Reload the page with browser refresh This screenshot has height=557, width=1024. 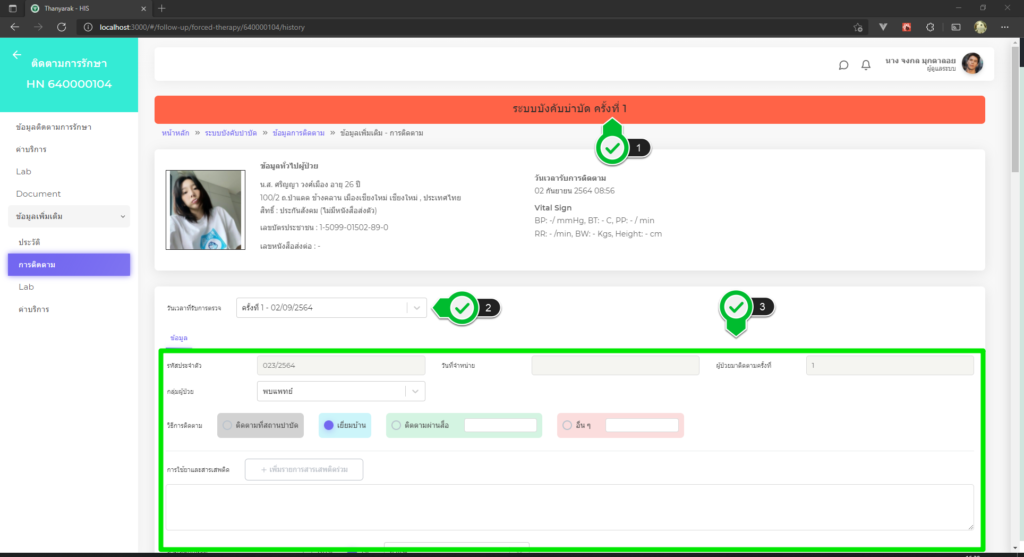click(x=62, y=26)
